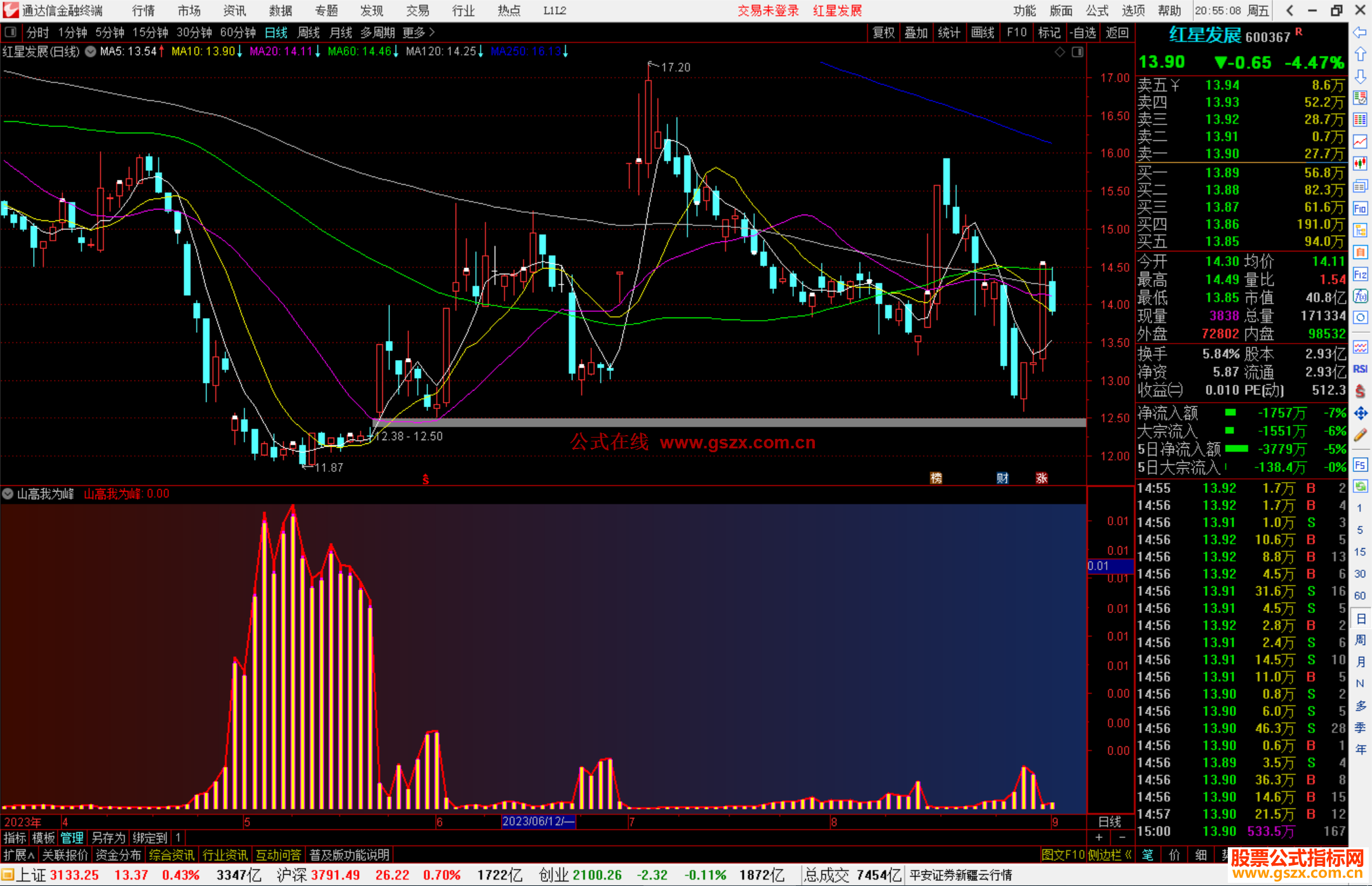Click the back arrow icon in right sidebar
The height and width of the screenshot is (886, 1372).
click(x=1360, y=32)
